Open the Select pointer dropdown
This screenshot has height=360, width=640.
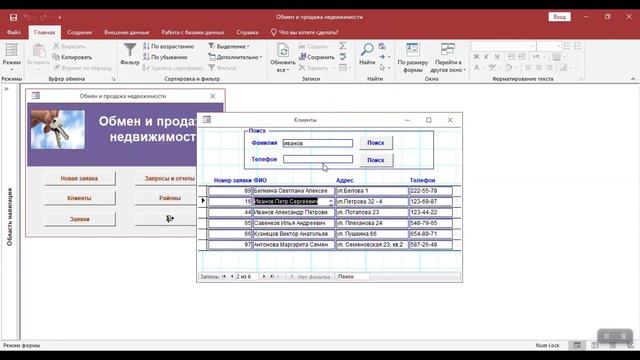pos(384,67)
